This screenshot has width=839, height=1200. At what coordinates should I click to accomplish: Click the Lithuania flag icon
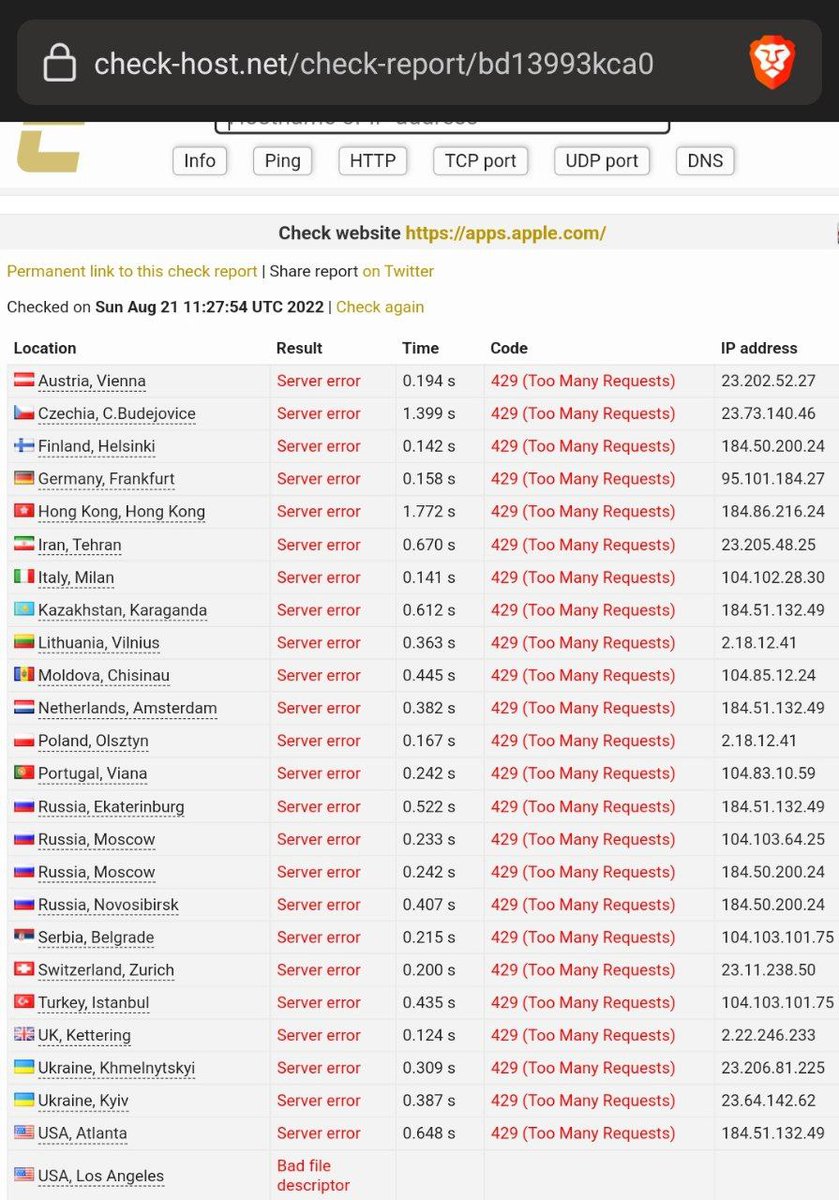tap(24, 643)
